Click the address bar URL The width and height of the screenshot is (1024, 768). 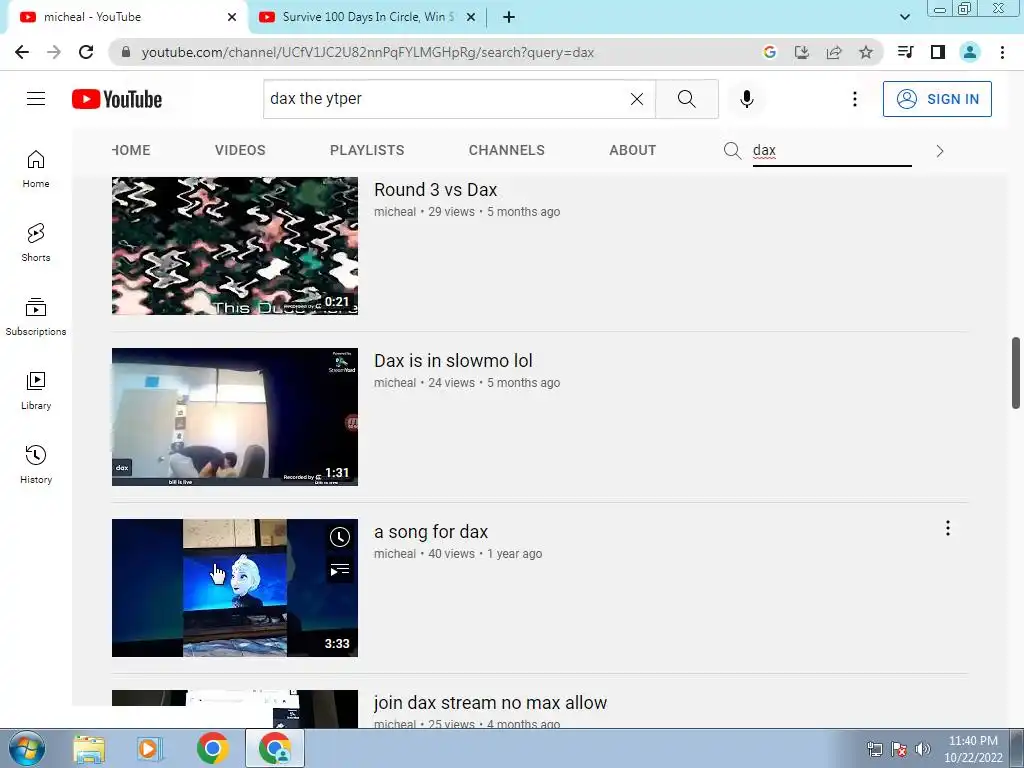(368, 52)
